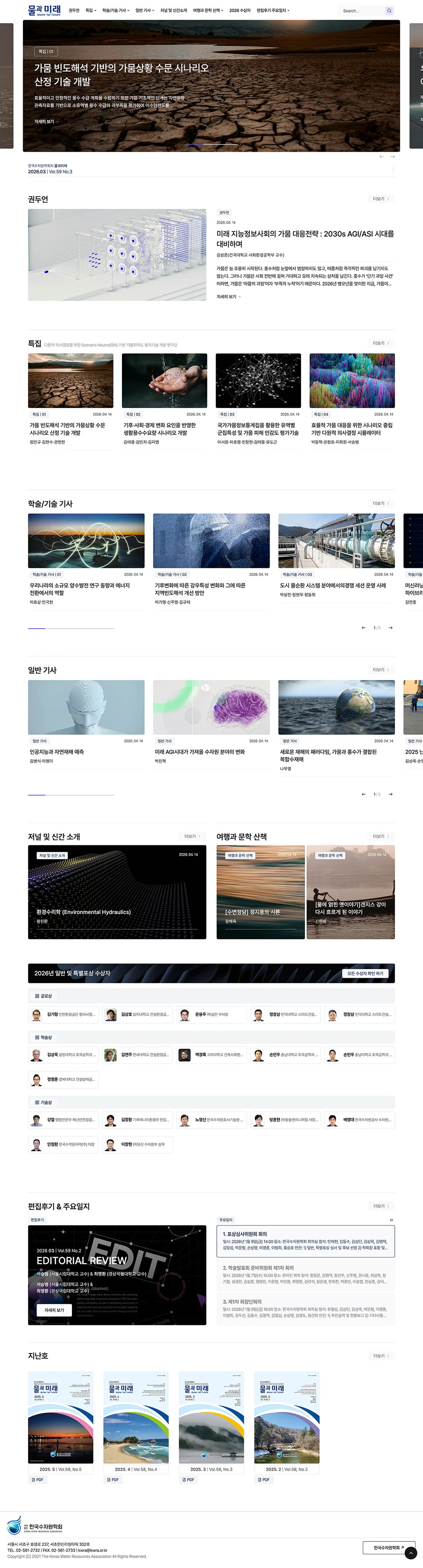Click 더보기 in the 권두언 section
This screenshot has height=1568, width=423.
(x=381, y=199)
